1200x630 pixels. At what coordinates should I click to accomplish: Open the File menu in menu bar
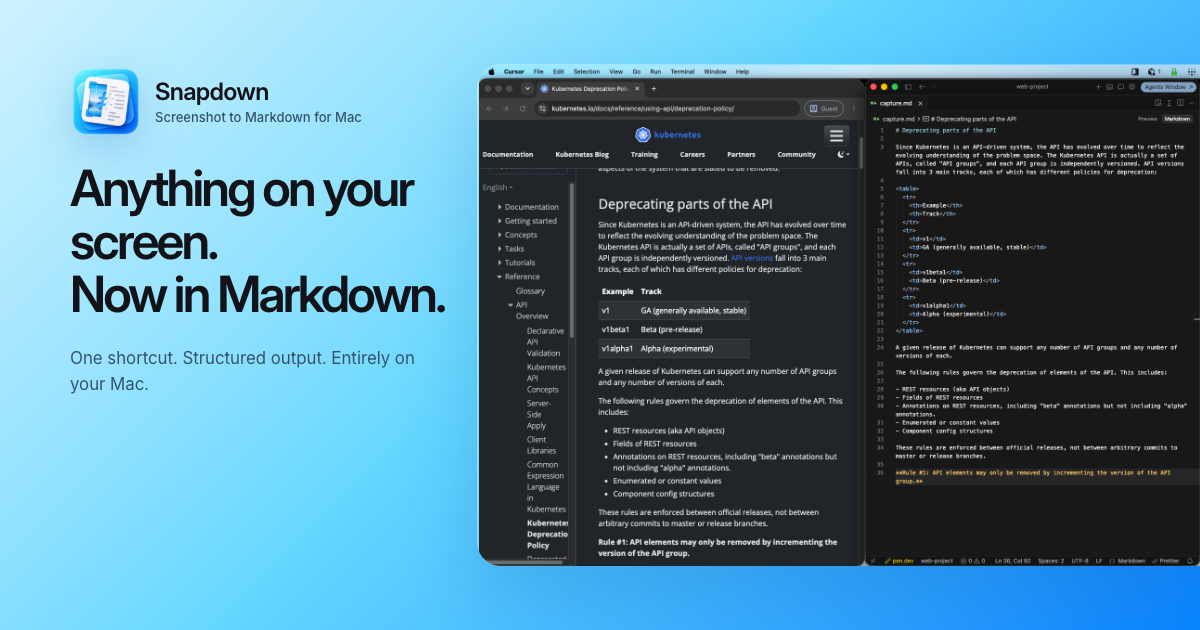coord(538,72)
